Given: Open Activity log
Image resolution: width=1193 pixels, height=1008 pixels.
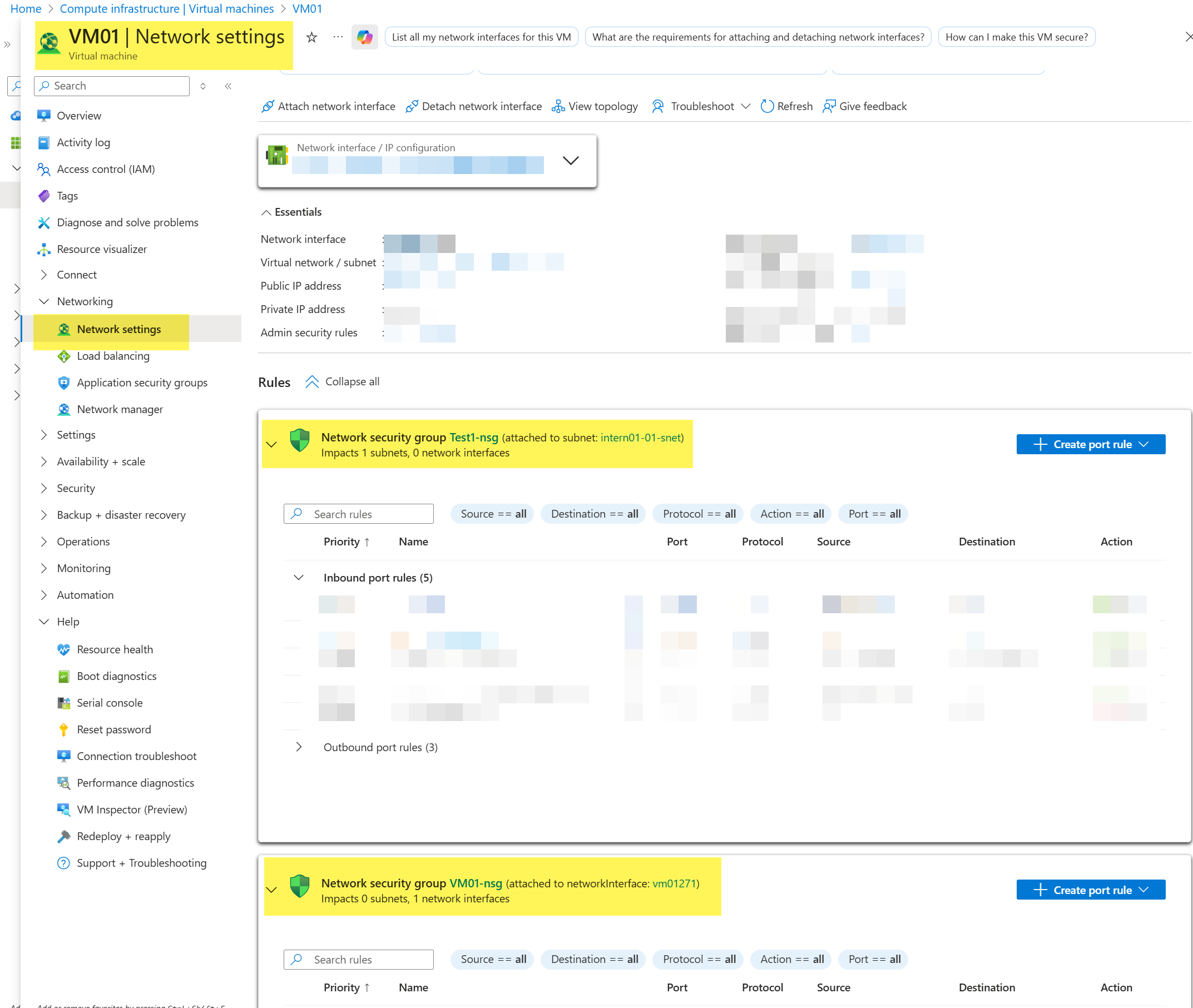Looking at the screenshot, I should [x=83, y=142].
